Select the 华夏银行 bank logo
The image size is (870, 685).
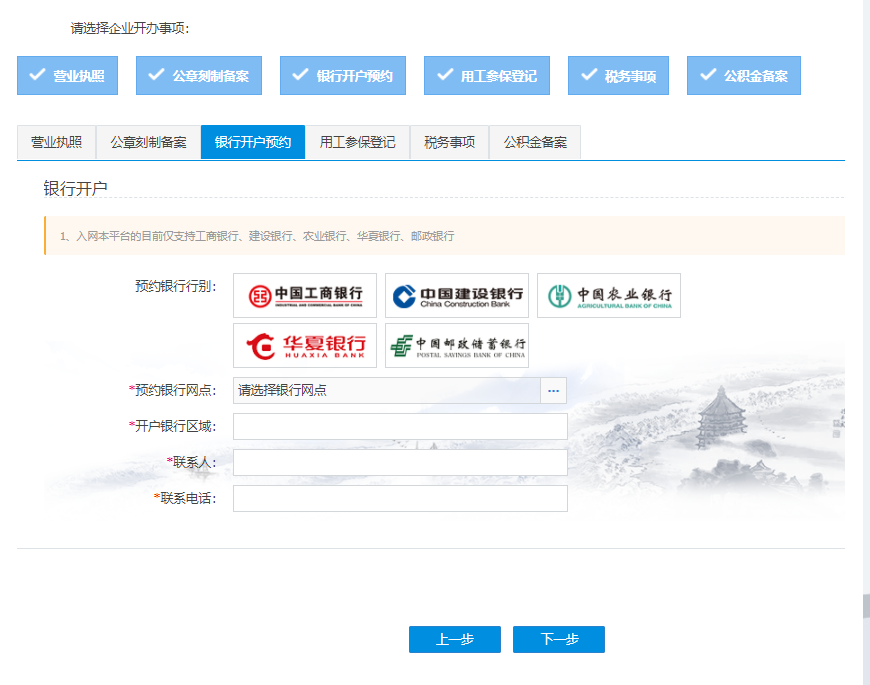click(305, 345)
